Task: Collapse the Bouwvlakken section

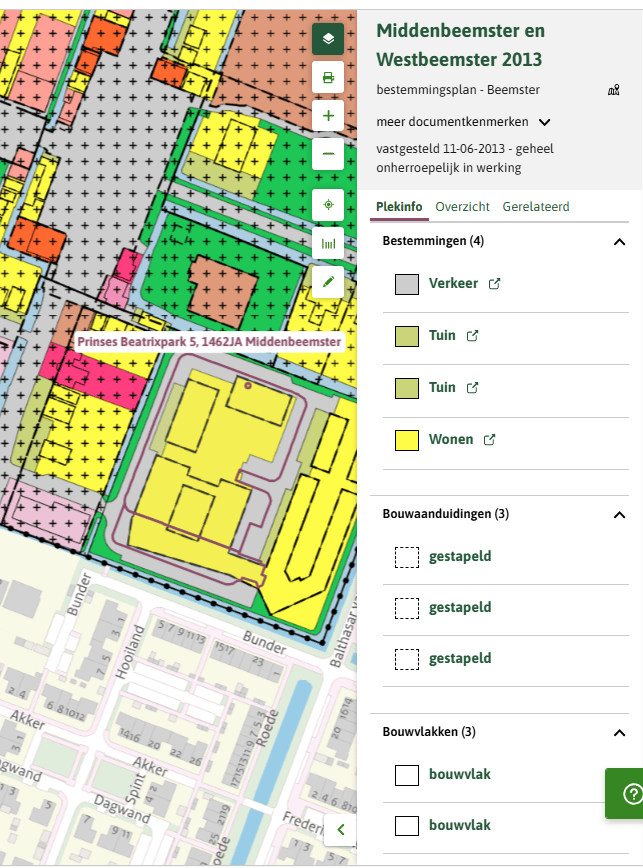Action: click(619, 733)
